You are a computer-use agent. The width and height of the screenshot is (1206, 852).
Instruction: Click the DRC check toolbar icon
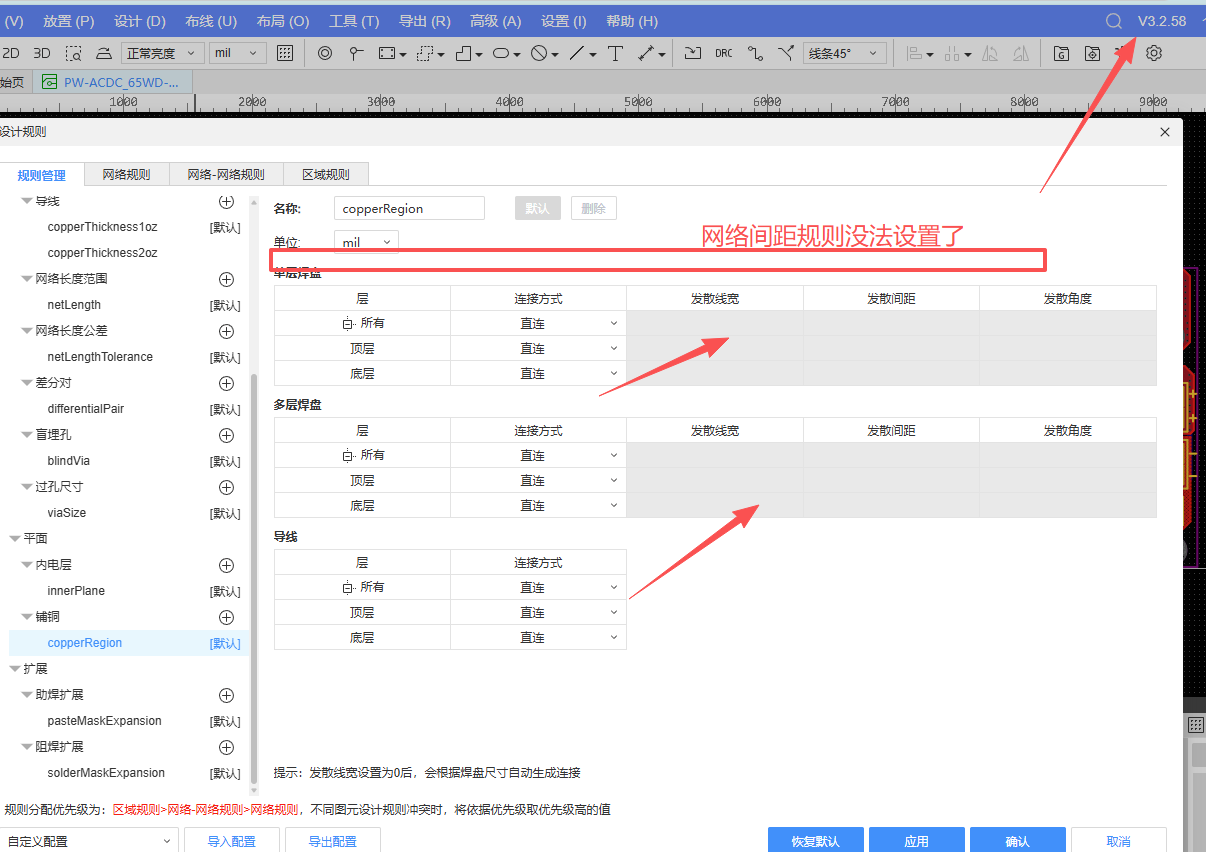click(723, 53)
